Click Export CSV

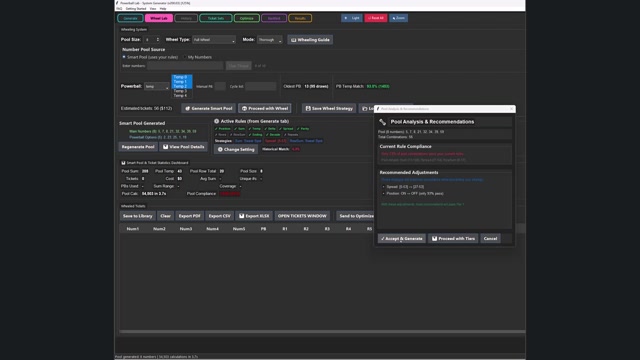[219, 216]
